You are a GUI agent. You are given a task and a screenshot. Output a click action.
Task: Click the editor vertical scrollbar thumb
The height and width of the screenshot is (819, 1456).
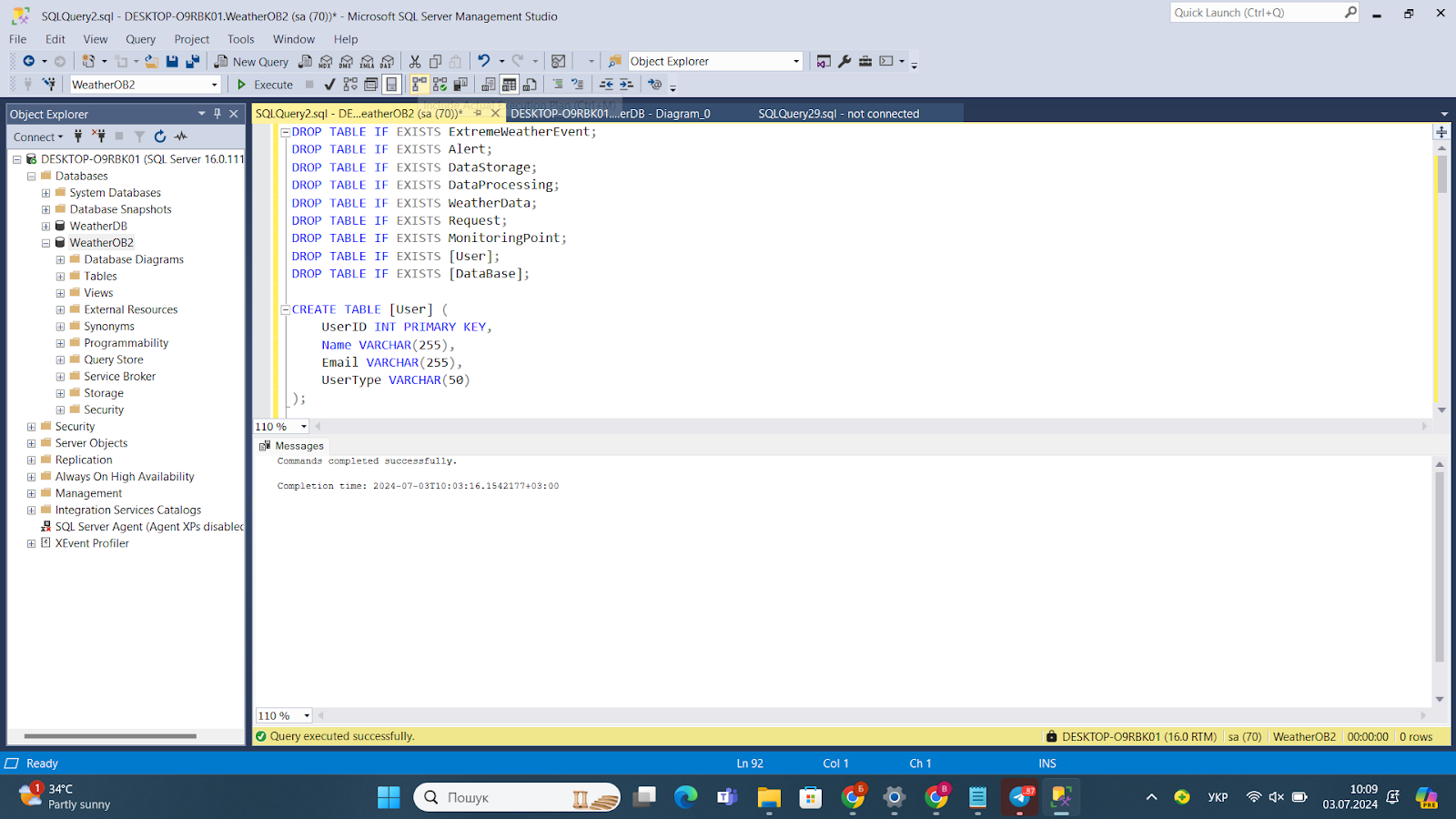[x=1441, y=175]
